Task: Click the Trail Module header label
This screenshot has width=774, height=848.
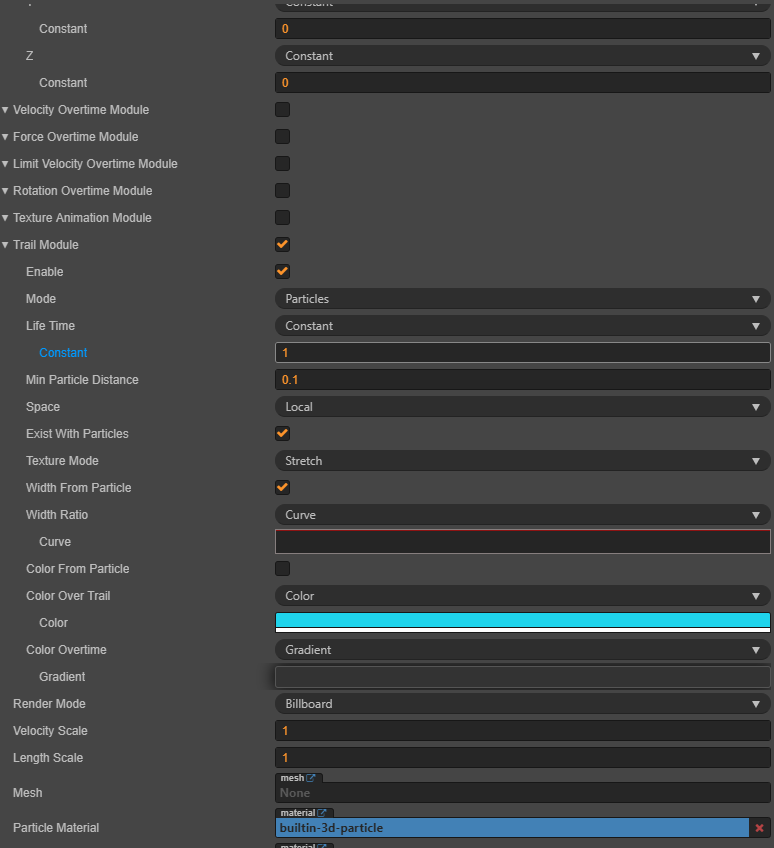Action: coord(46,245)
